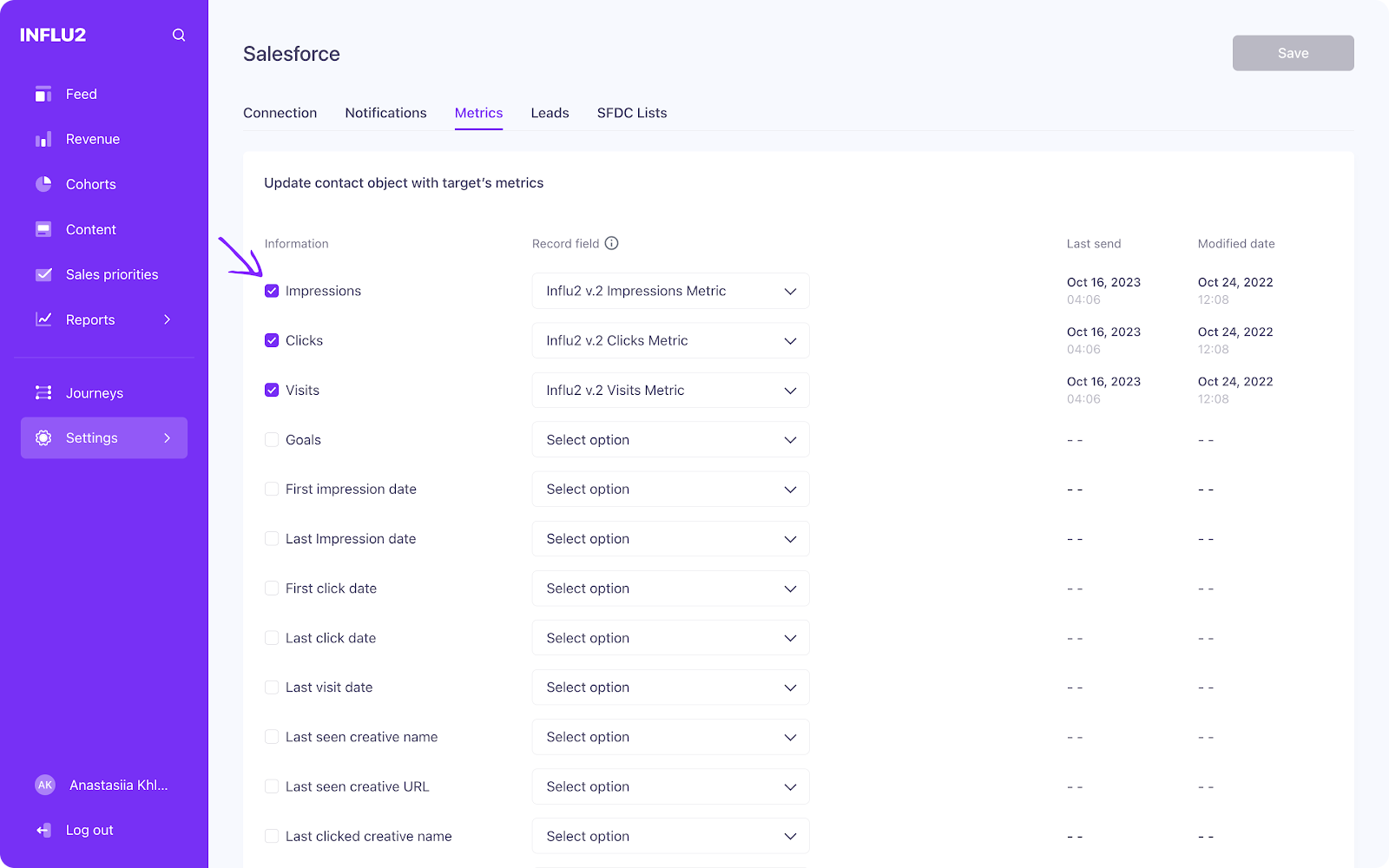Click the Save button

[1293, 53]
